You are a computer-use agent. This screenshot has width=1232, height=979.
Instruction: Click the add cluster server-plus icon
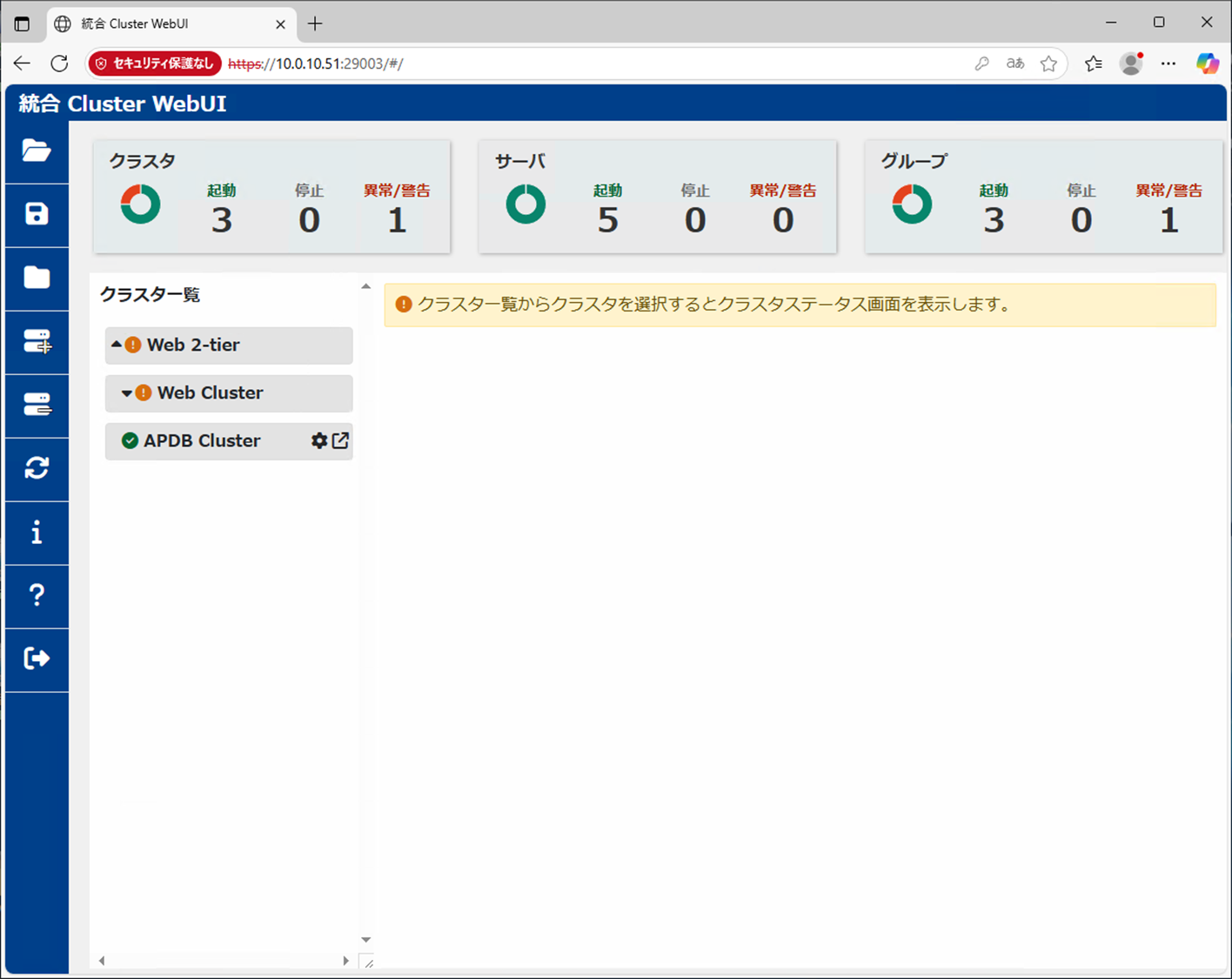pos(37,341)
